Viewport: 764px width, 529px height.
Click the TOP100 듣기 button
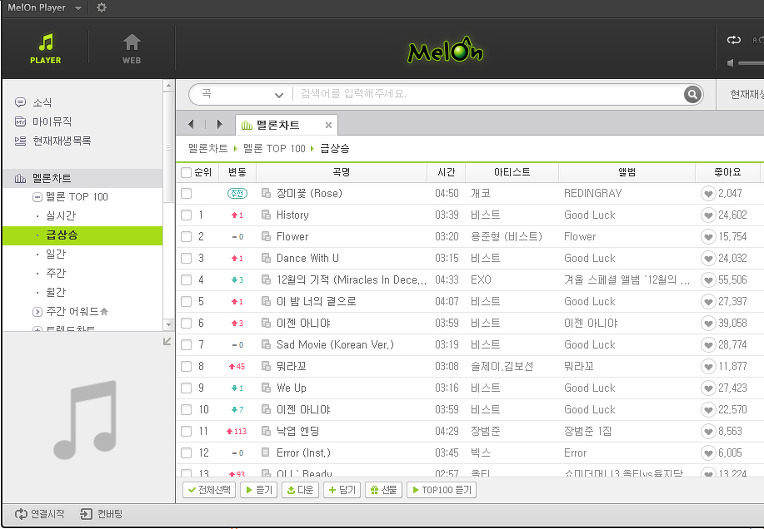[441, 490]
